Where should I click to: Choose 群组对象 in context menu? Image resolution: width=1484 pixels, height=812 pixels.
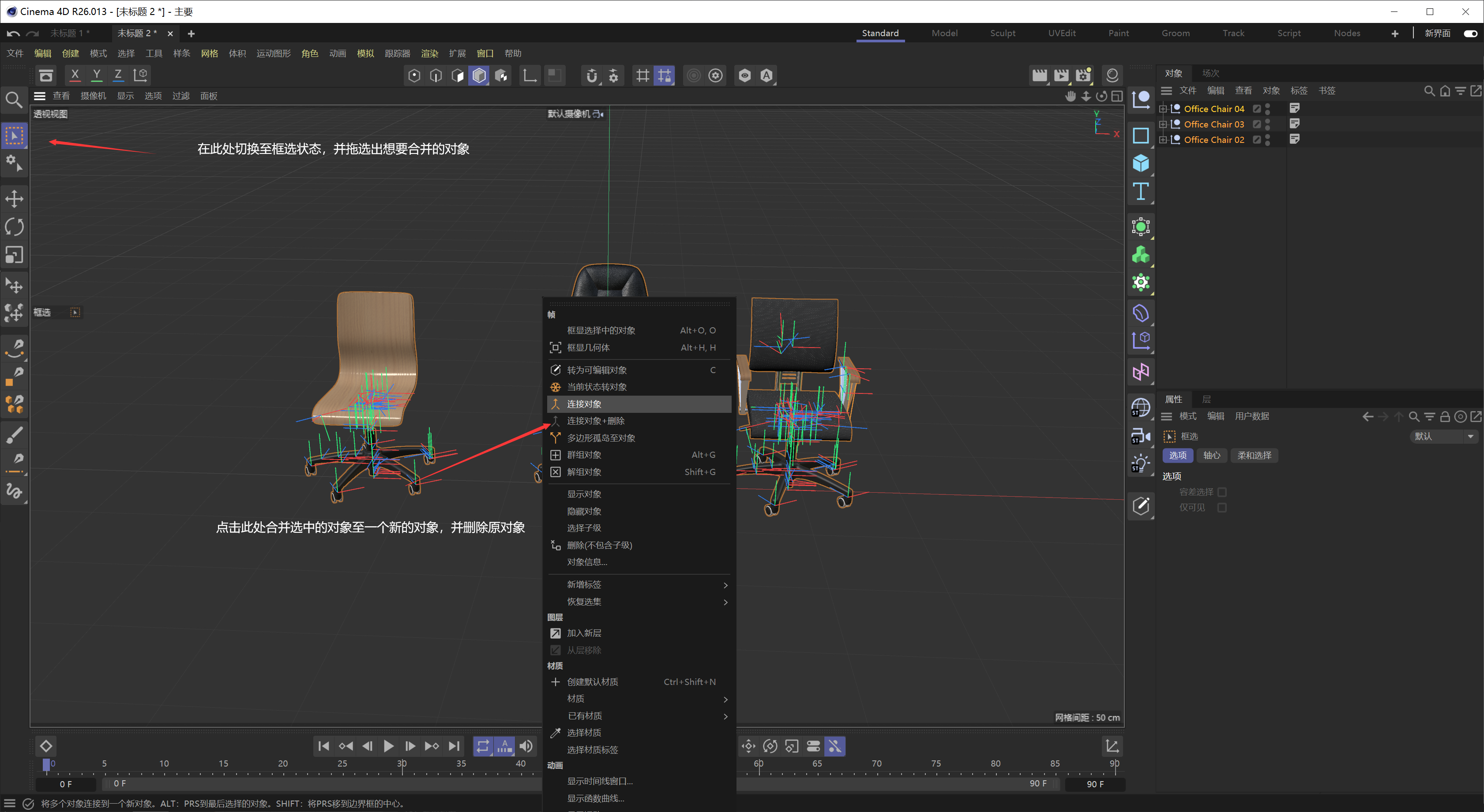point(639,455)
